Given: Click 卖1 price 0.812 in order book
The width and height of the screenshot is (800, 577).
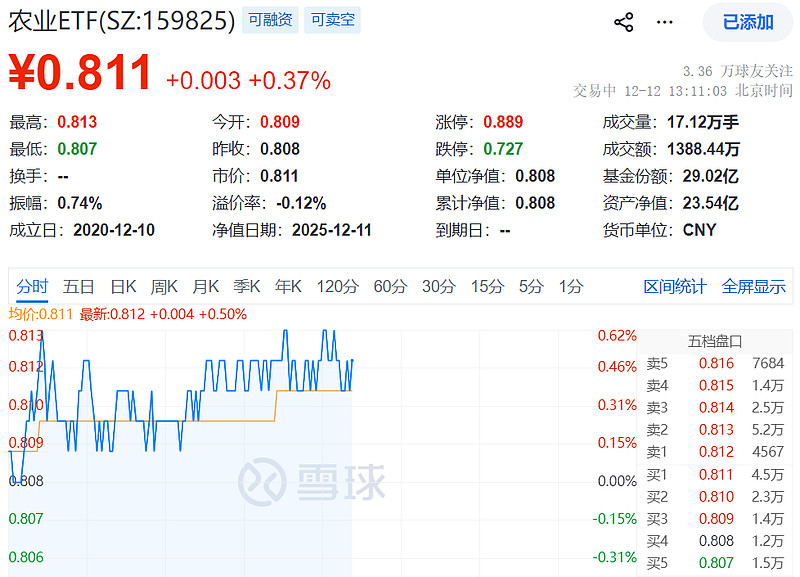Looking at the screenshot, I should pyautogui.click(x=716, y=451).
